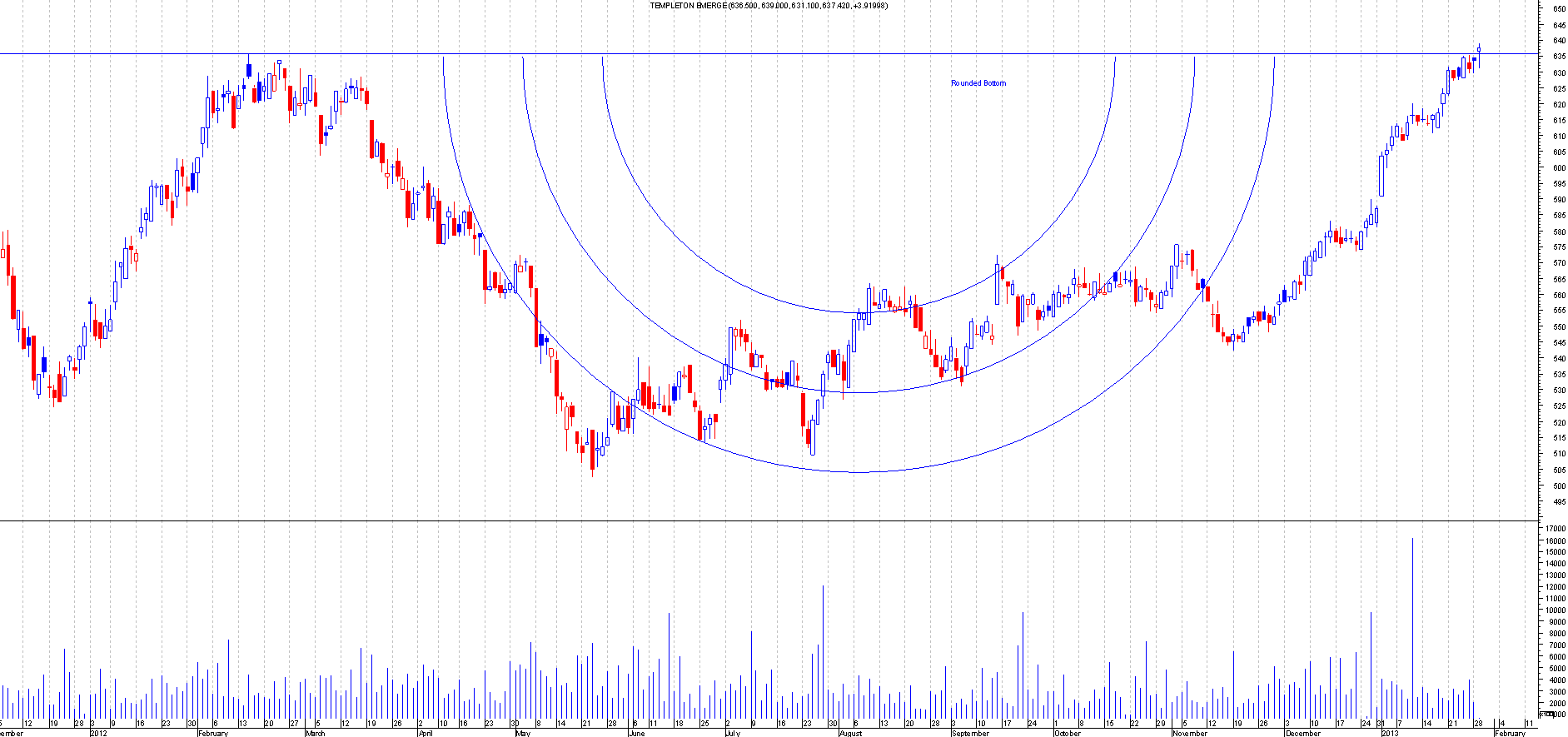Click the lowest point of the outermost arc
This screenshot has width=1568, height=737.
click(858, 472)
